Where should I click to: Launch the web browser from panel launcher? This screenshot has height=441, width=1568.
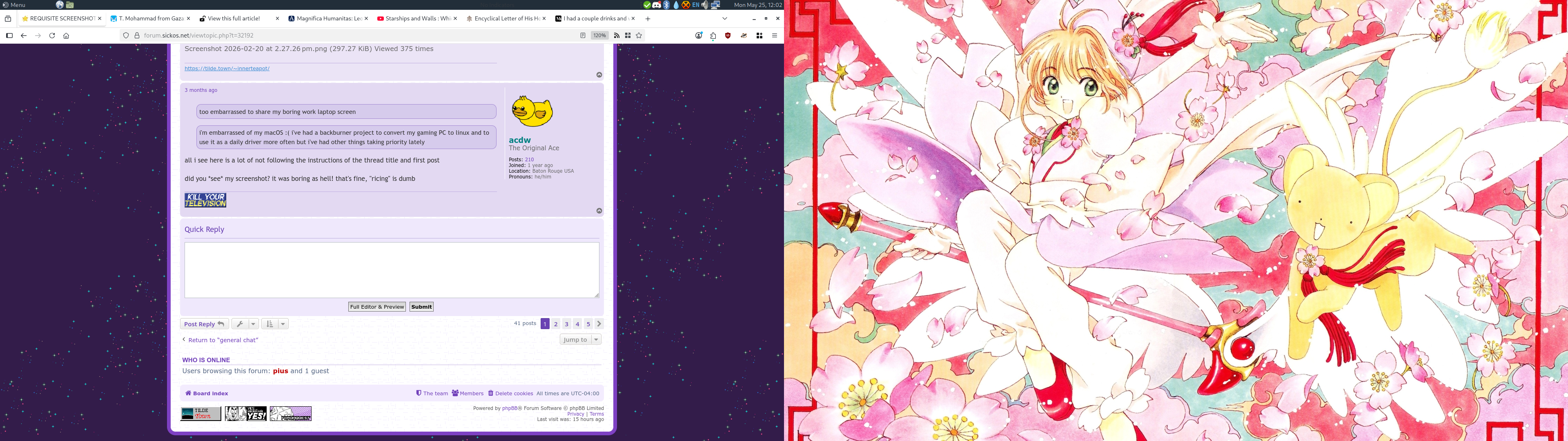coord(60,5)
